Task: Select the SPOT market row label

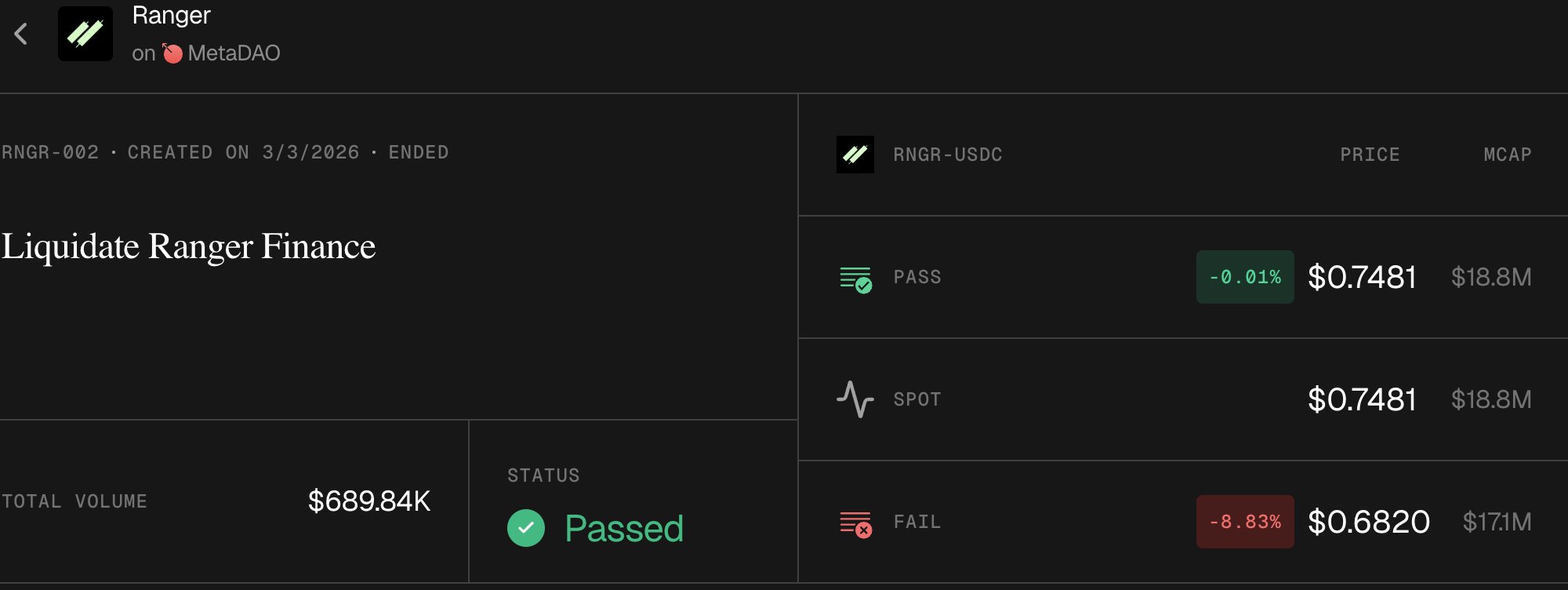Action: pyautogui.click(x=917, y=399)
